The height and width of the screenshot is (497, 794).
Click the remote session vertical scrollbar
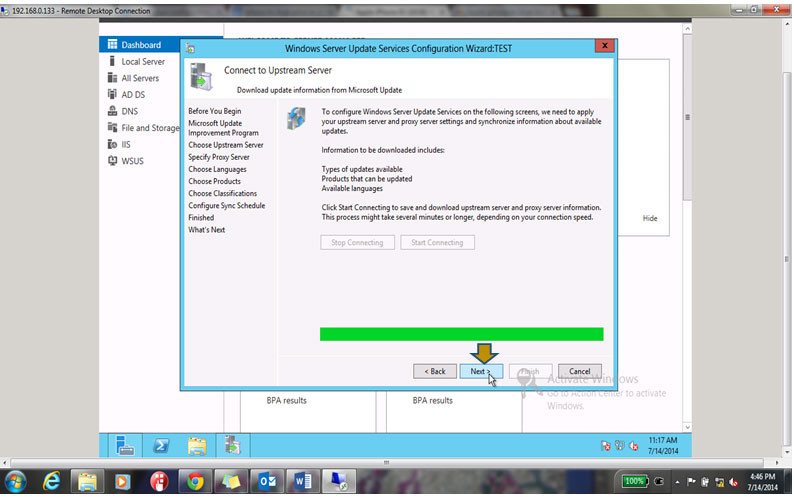click(786, 259)
